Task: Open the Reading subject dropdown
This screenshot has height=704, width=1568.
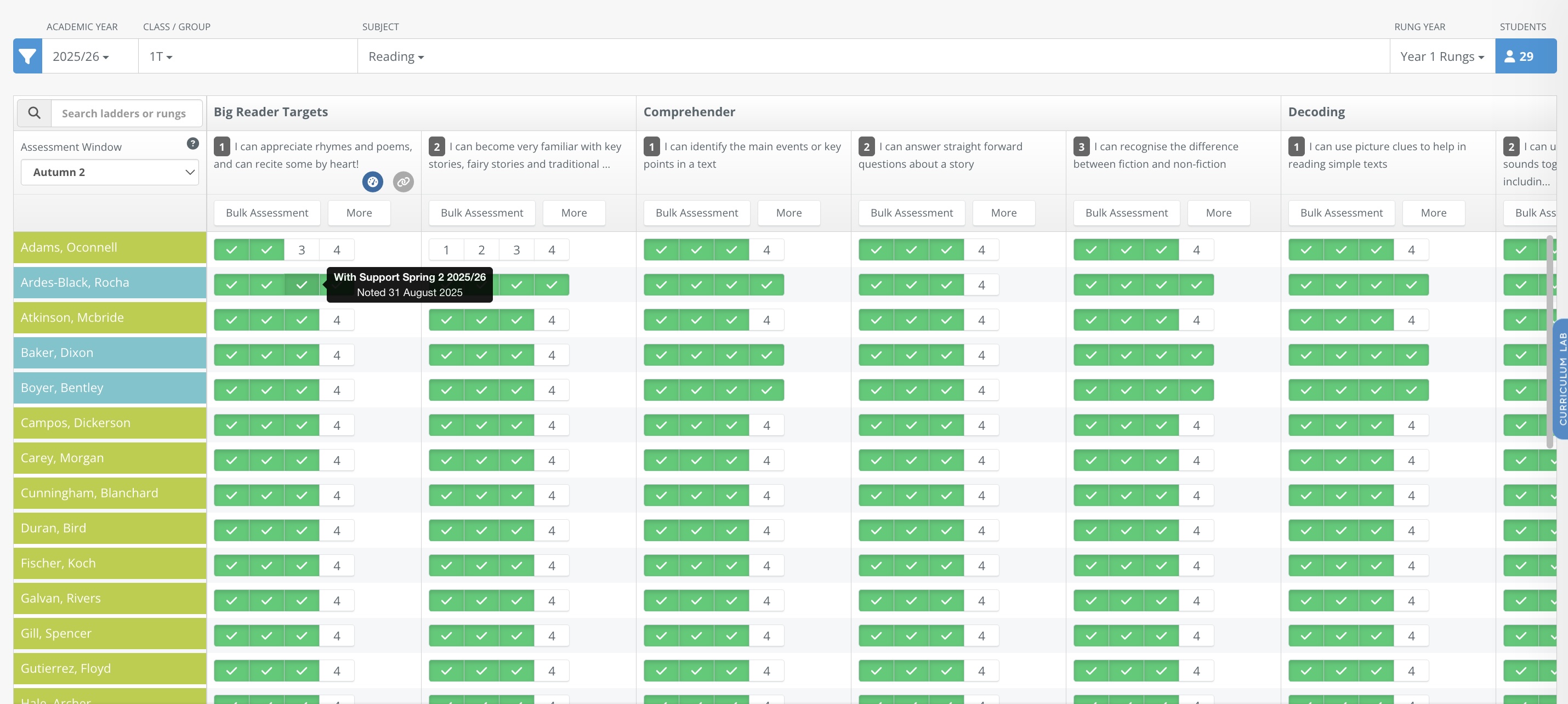Action: point(396,56)
